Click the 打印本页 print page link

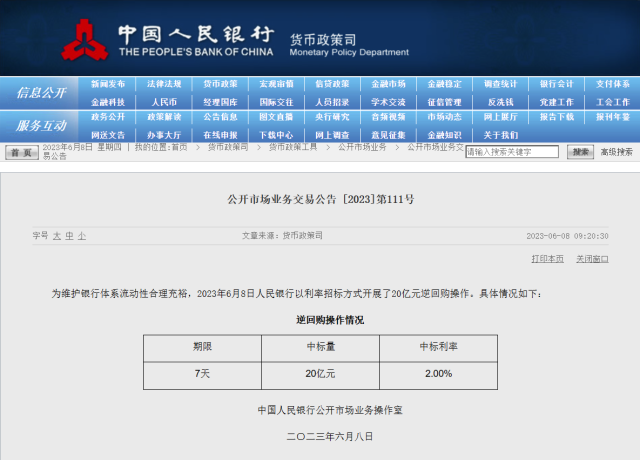(547, 258)
